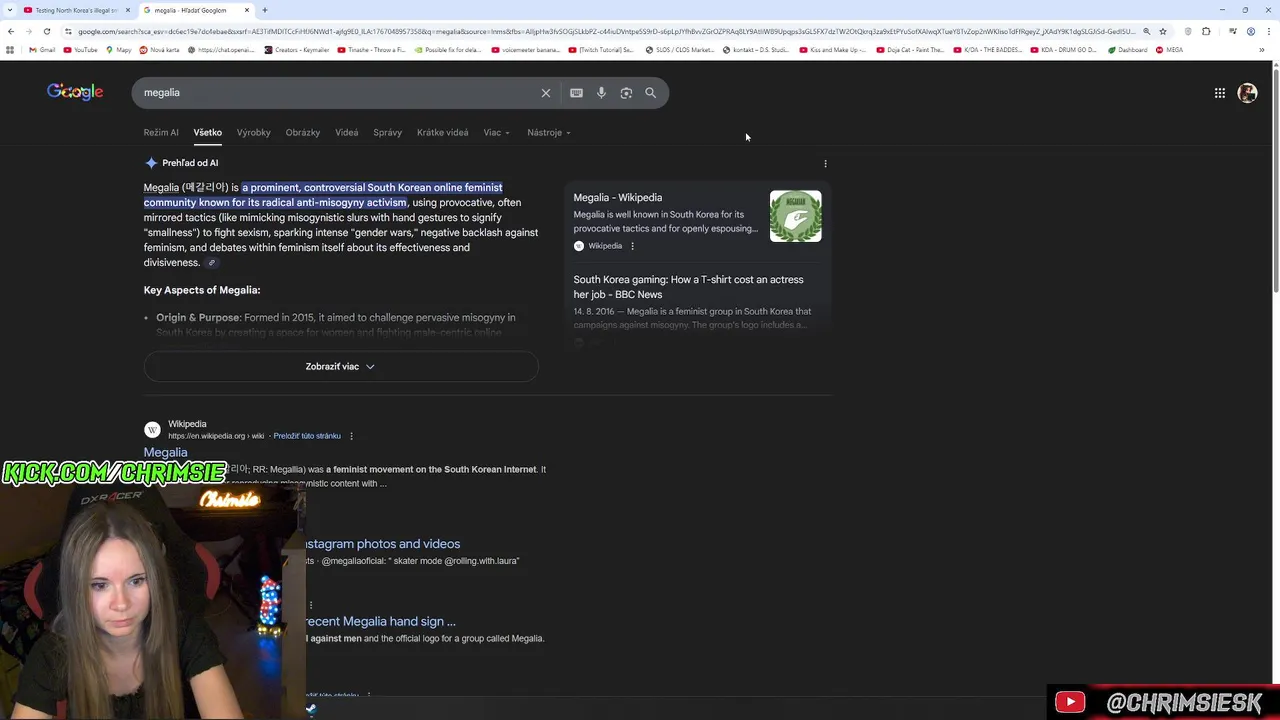Open the Nástroje dropdown
The image size is (1280, 720).
[549, 132]
